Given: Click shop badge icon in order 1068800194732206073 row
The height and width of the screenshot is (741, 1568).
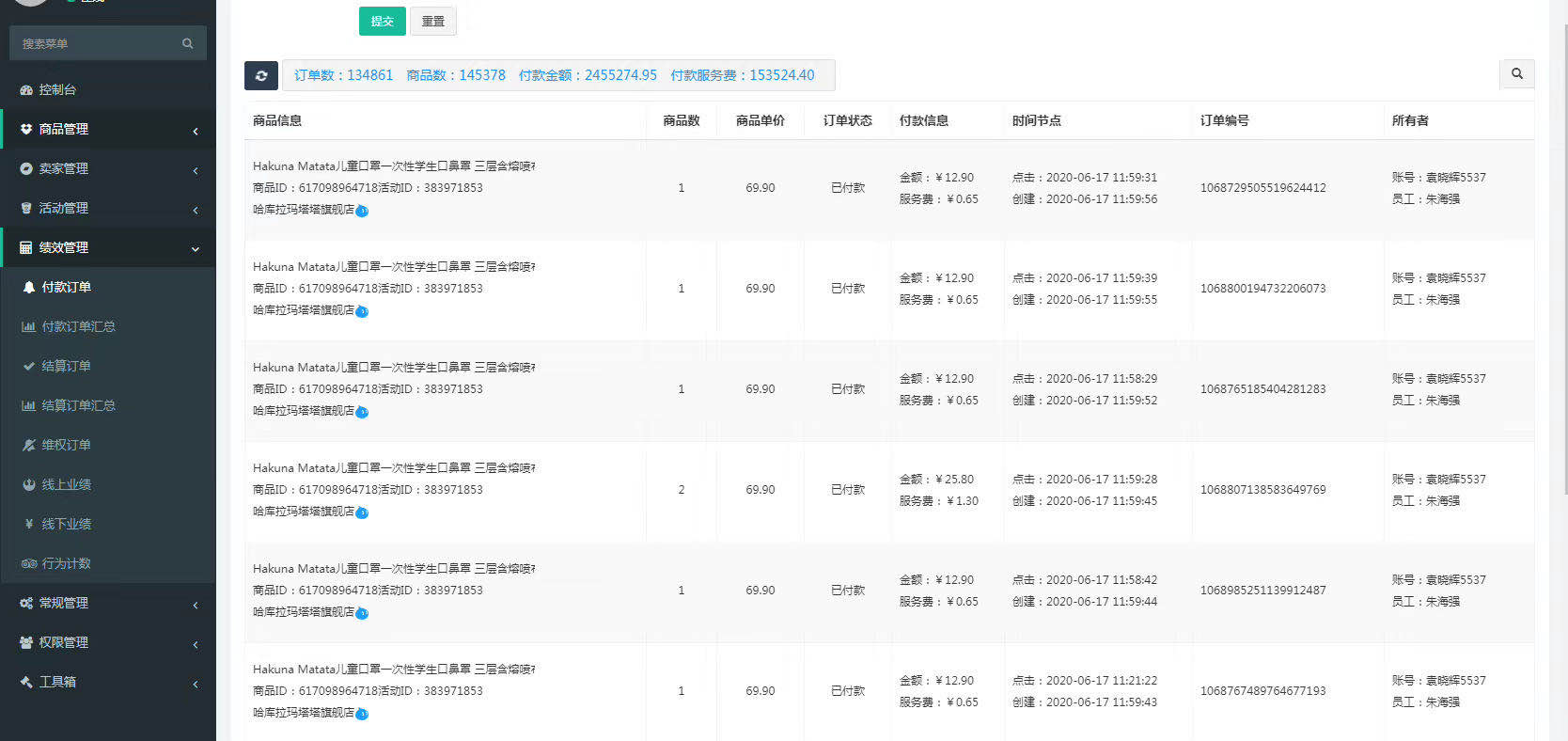Looking at the screenshot, I should 362,311.
